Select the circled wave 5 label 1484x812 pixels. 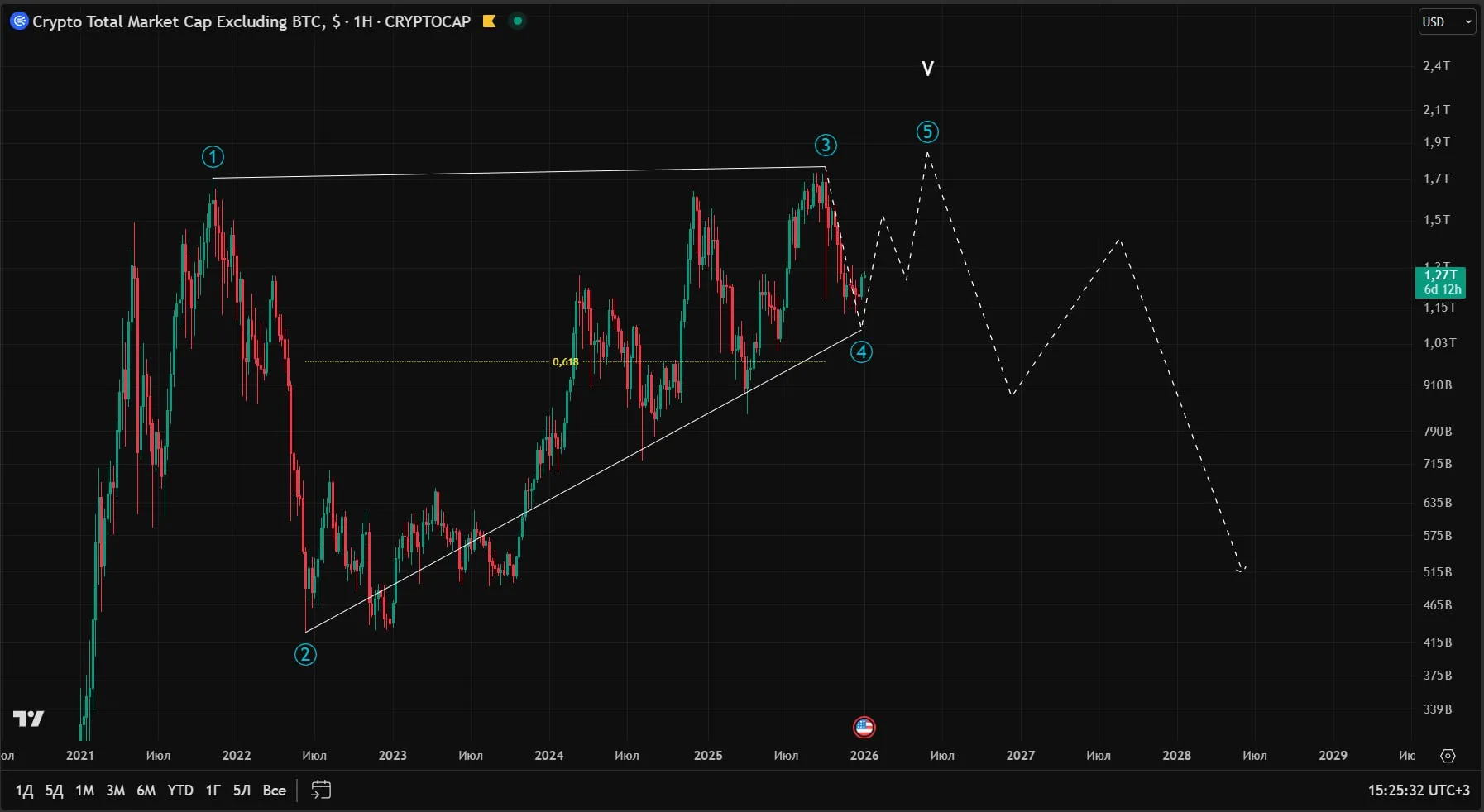coord(927,132)
